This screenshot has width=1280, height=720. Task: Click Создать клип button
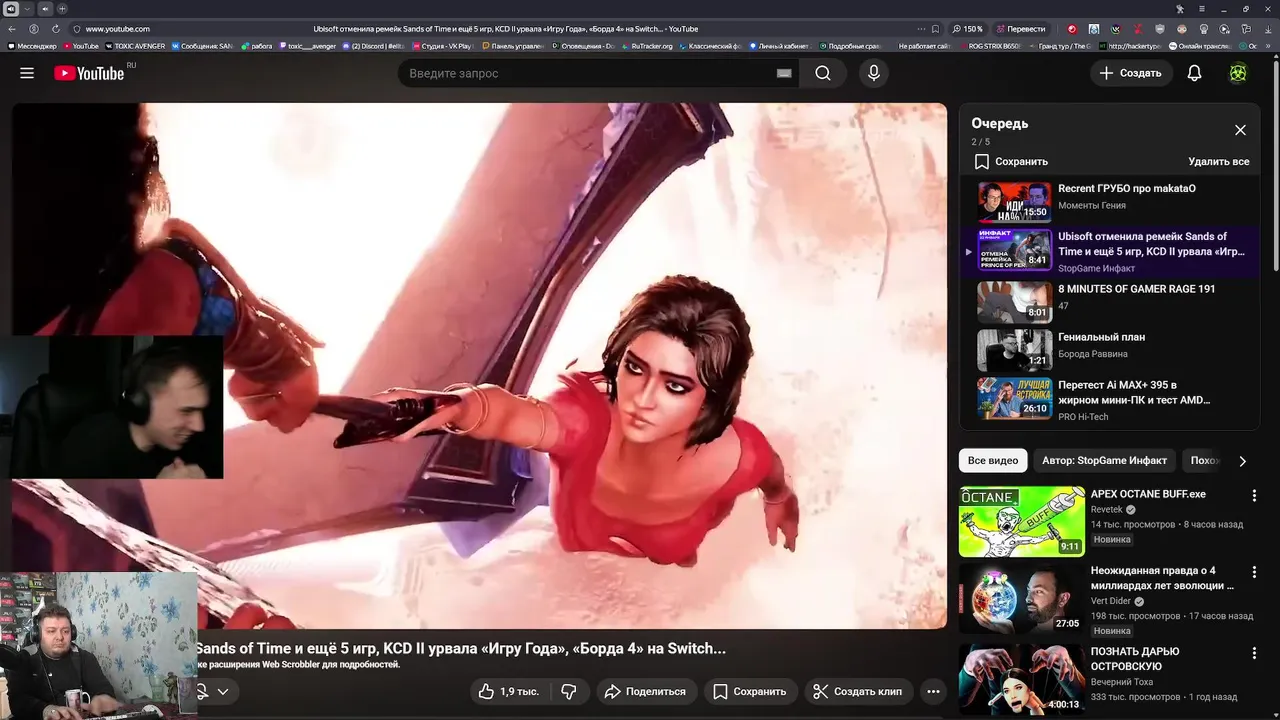(x=858, y=691)
